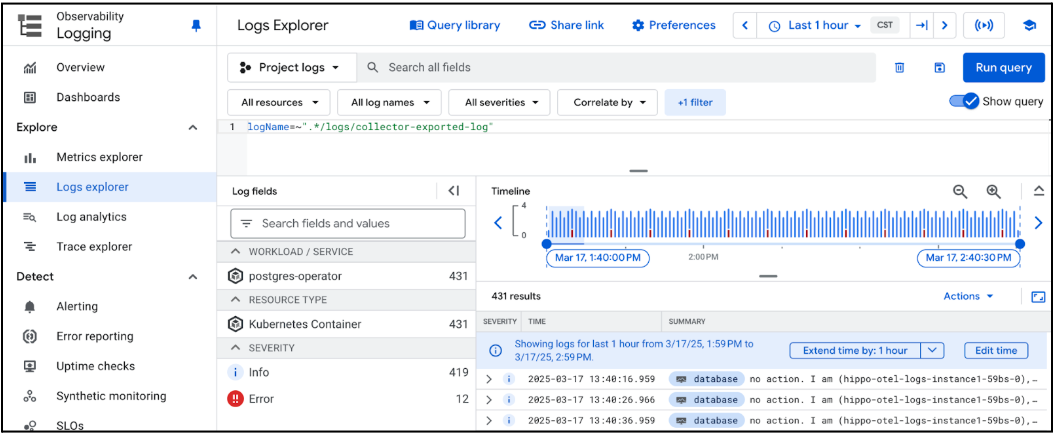Open Preferences gear settings
The height and width of the screenshot is (434, 1054).
pos(674,25)
